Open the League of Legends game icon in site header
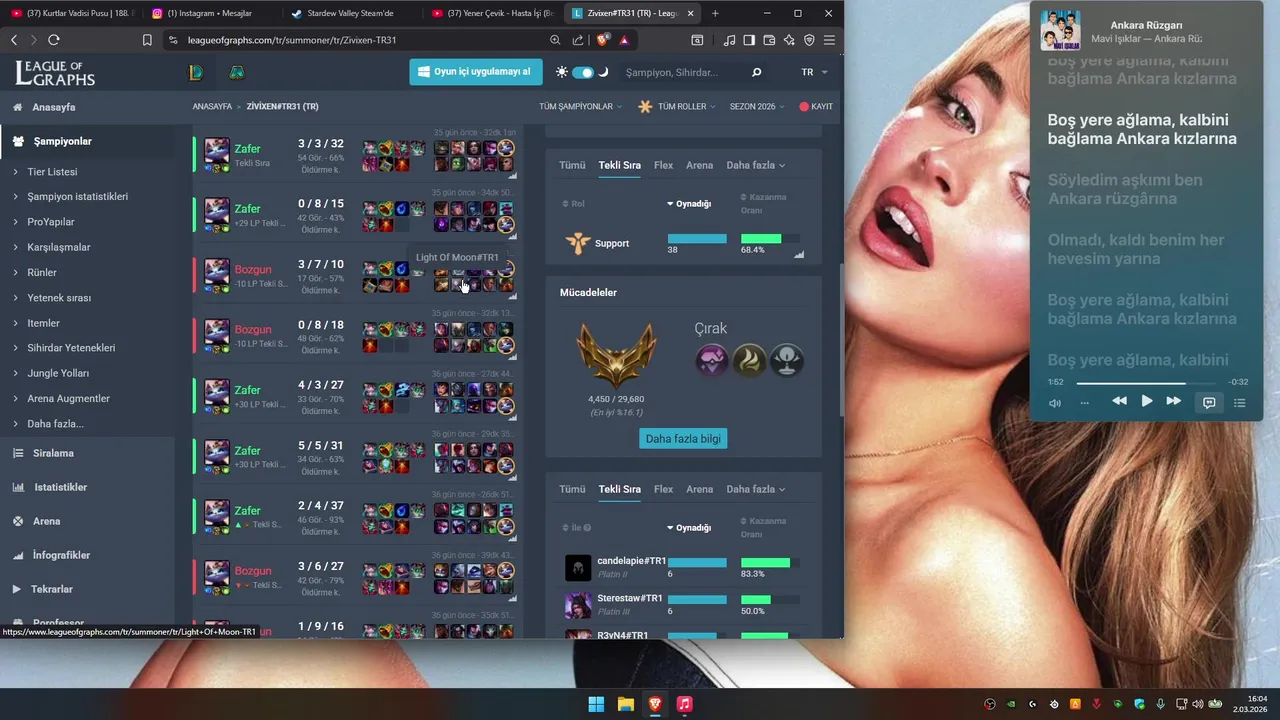The width and height of the screenshot is (1280, 720). click(x=195, y=72)
